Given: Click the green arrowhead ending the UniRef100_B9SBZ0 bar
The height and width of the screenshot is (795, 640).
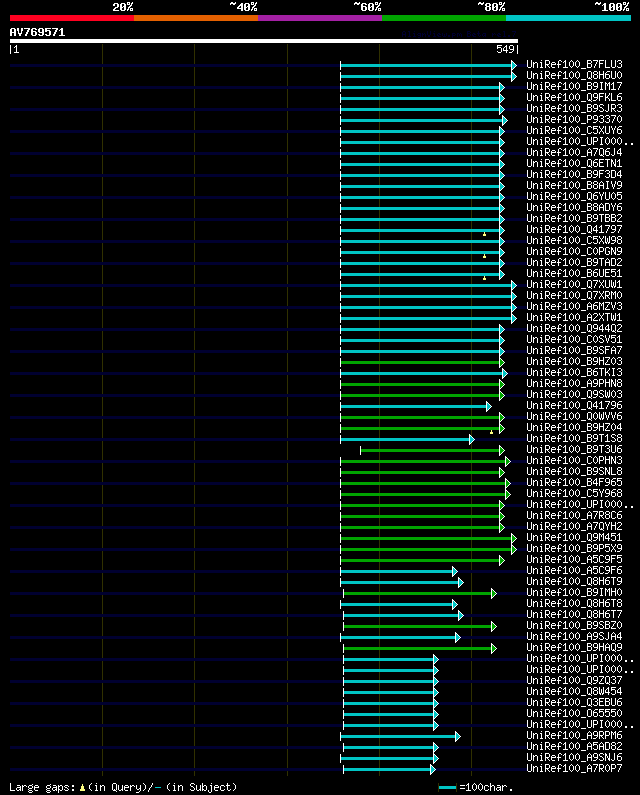Looking at the screenshot, I should (493, 627).
